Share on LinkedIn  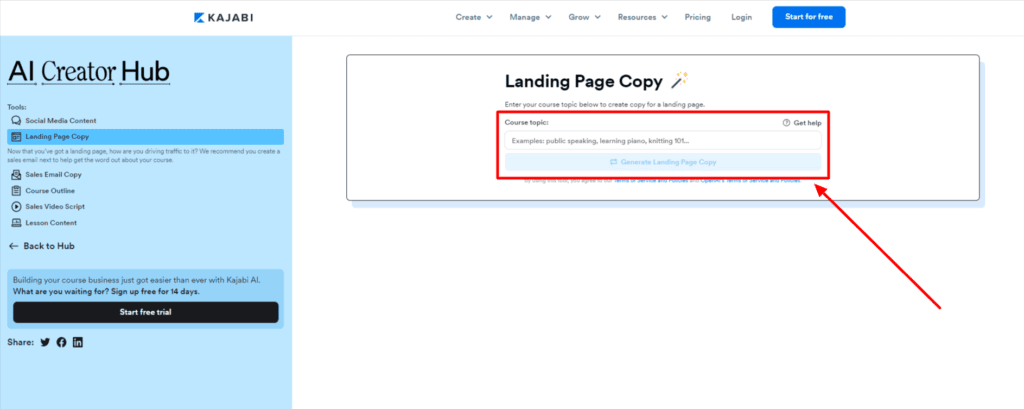pos(78,342)
